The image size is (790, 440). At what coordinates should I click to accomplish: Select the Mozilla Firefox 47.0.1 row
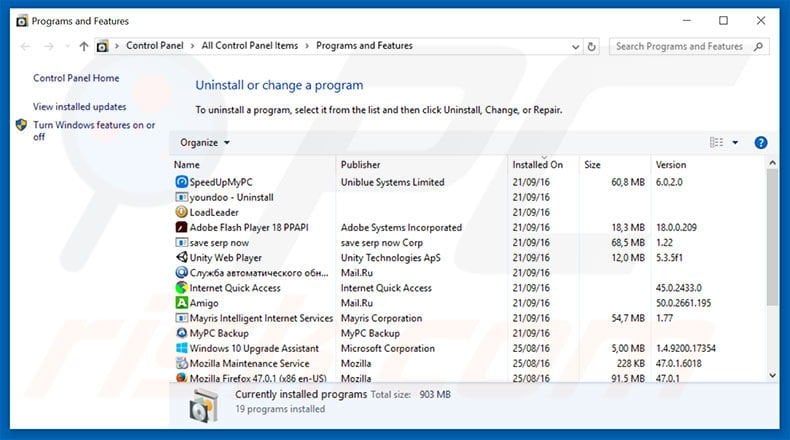(469, 378)
